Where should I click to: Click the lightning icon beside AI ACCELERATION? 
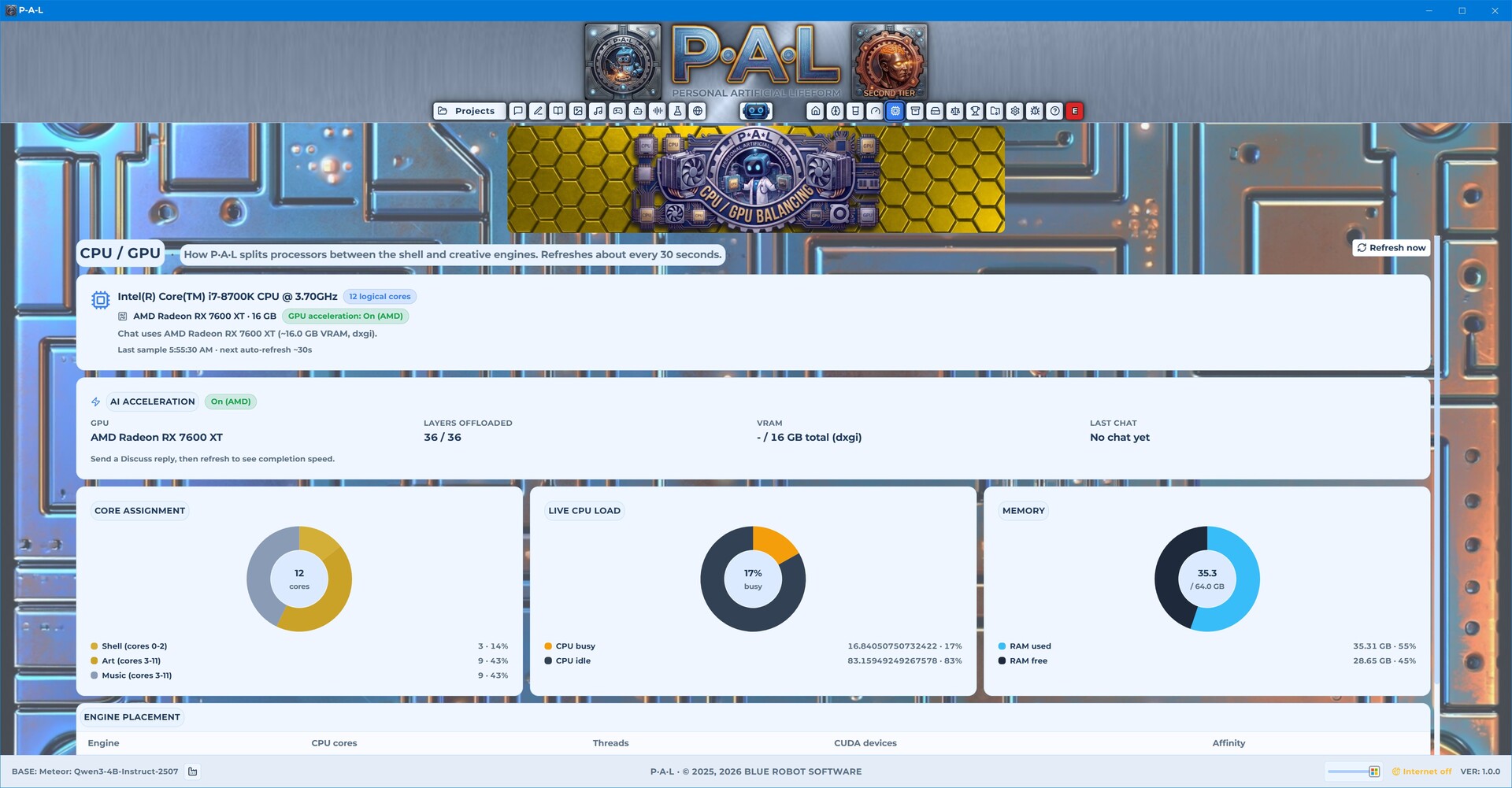(x=96, y=401)
